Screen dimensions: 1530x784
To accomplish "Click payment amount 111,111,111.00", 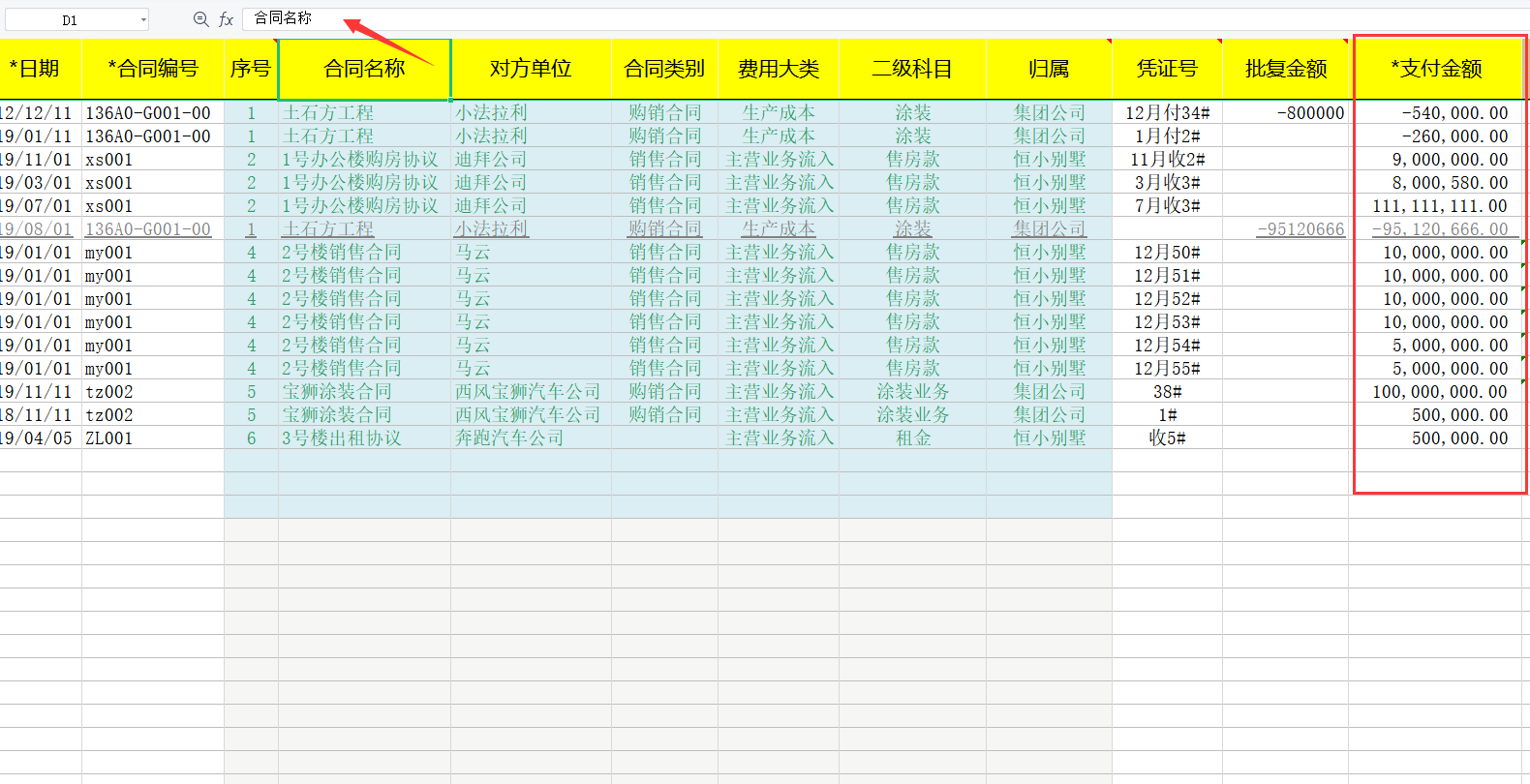I will [x=1437, y=206].
